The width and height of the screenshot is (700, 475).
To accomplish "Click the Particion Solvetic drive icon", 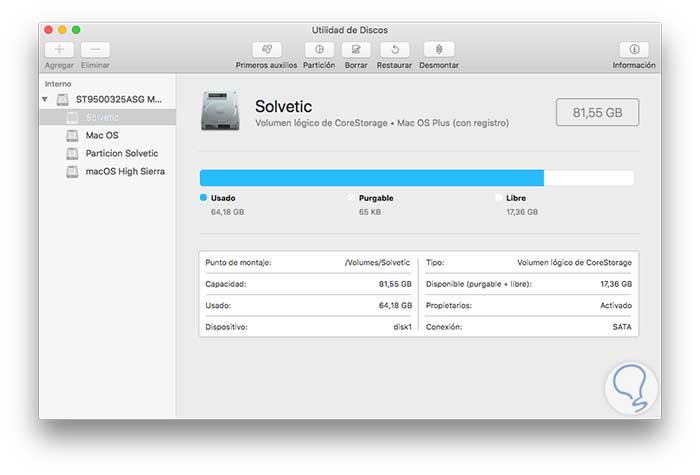I will [x=72, y=153].
